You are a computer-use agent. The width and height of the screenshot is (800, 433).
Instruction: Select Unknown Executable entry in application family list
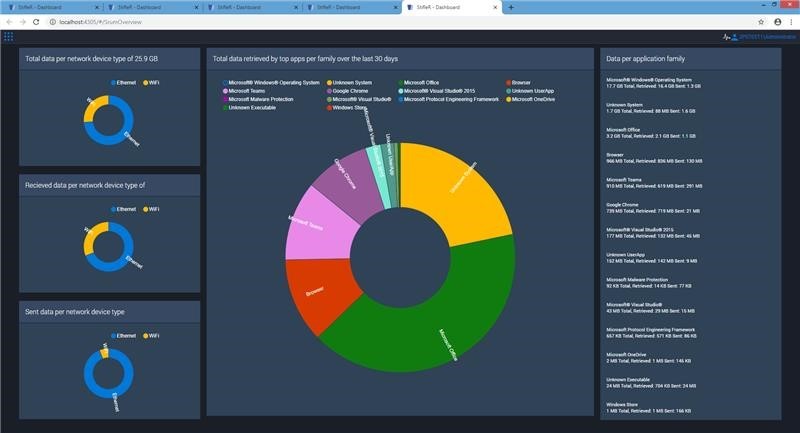point(651,383)
